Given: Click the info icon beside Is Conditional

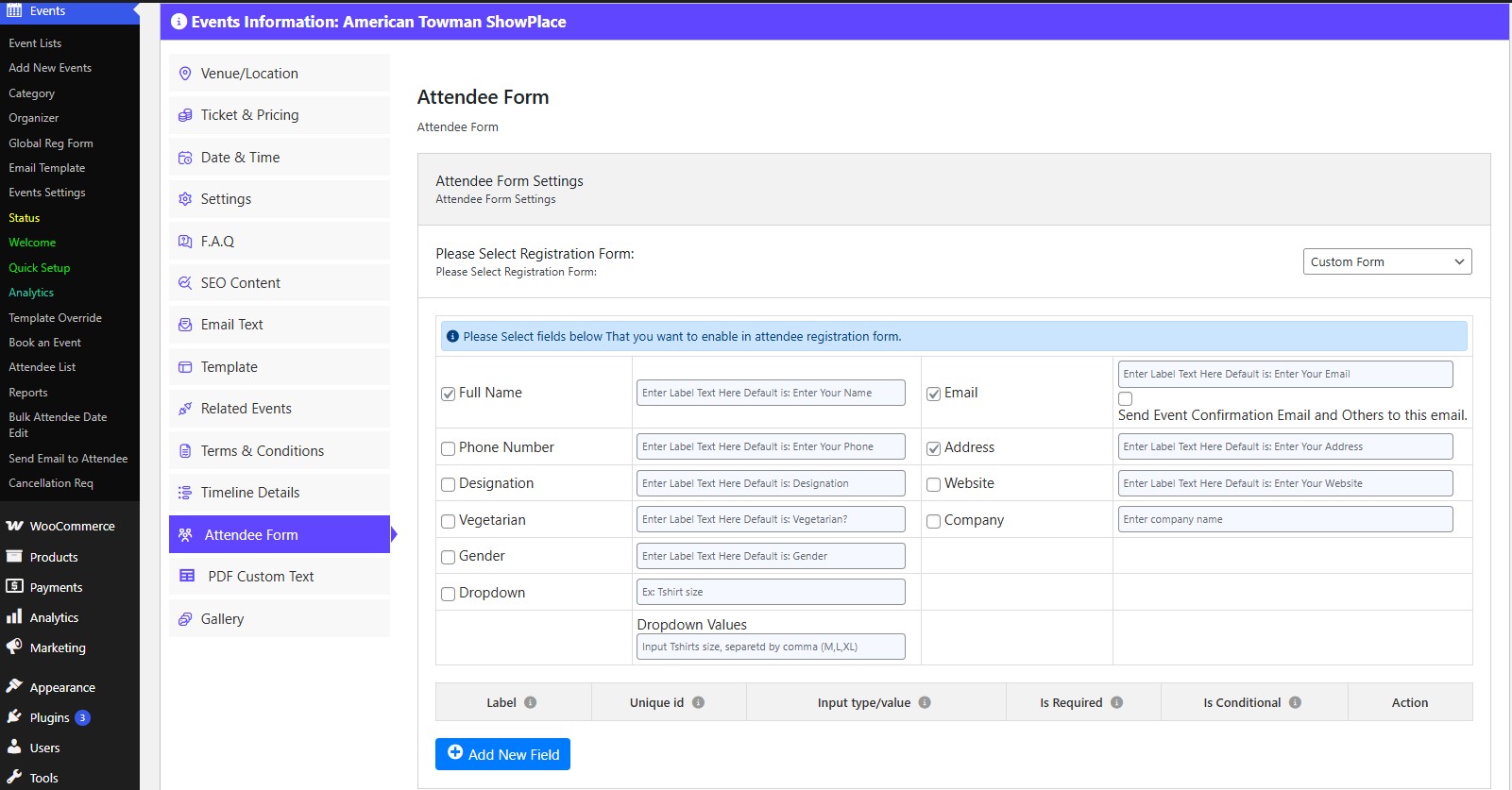Looking at the screenshot, I should click(x=1295, y=702).
